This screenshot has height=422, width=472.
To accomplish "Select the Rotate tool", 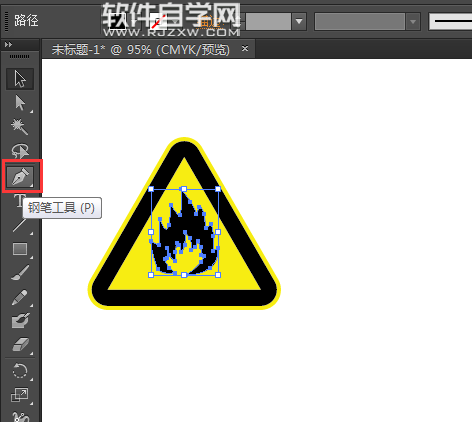I will tap(20, 371).
